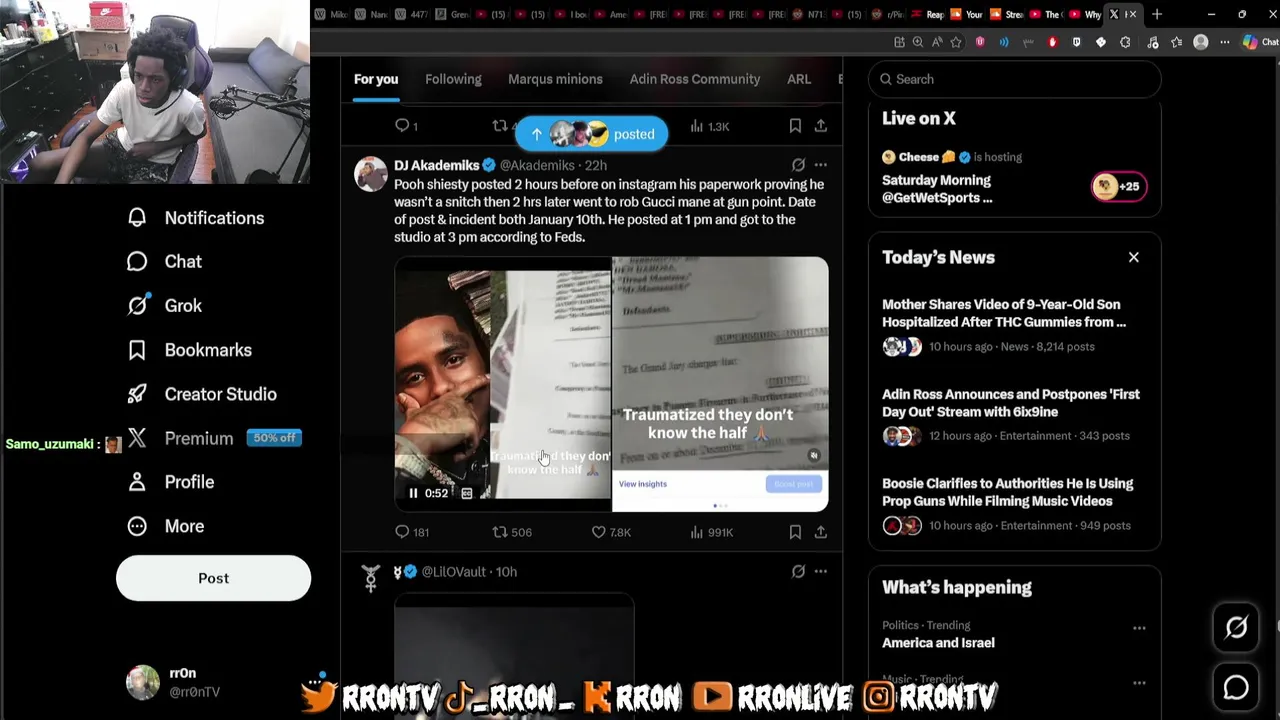Reply to the top post with 1 comment

click(x=406, y=126)
